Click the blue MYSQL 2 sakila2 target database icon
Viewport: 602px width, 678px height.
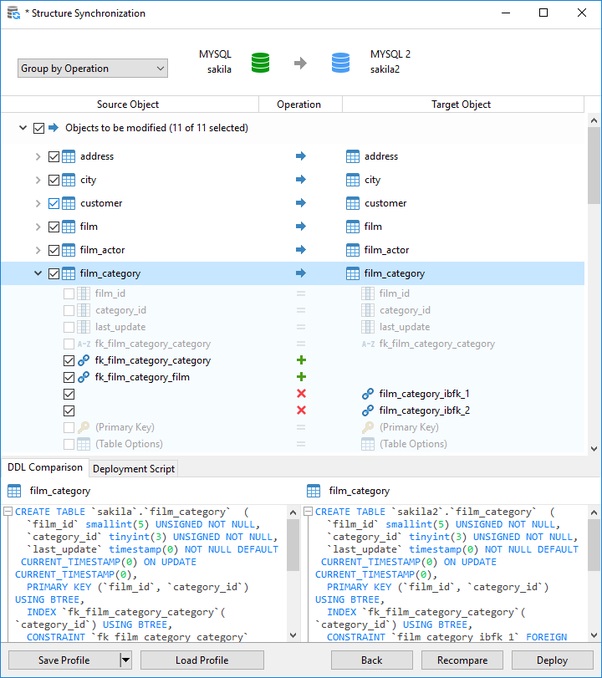pos(340,63)
